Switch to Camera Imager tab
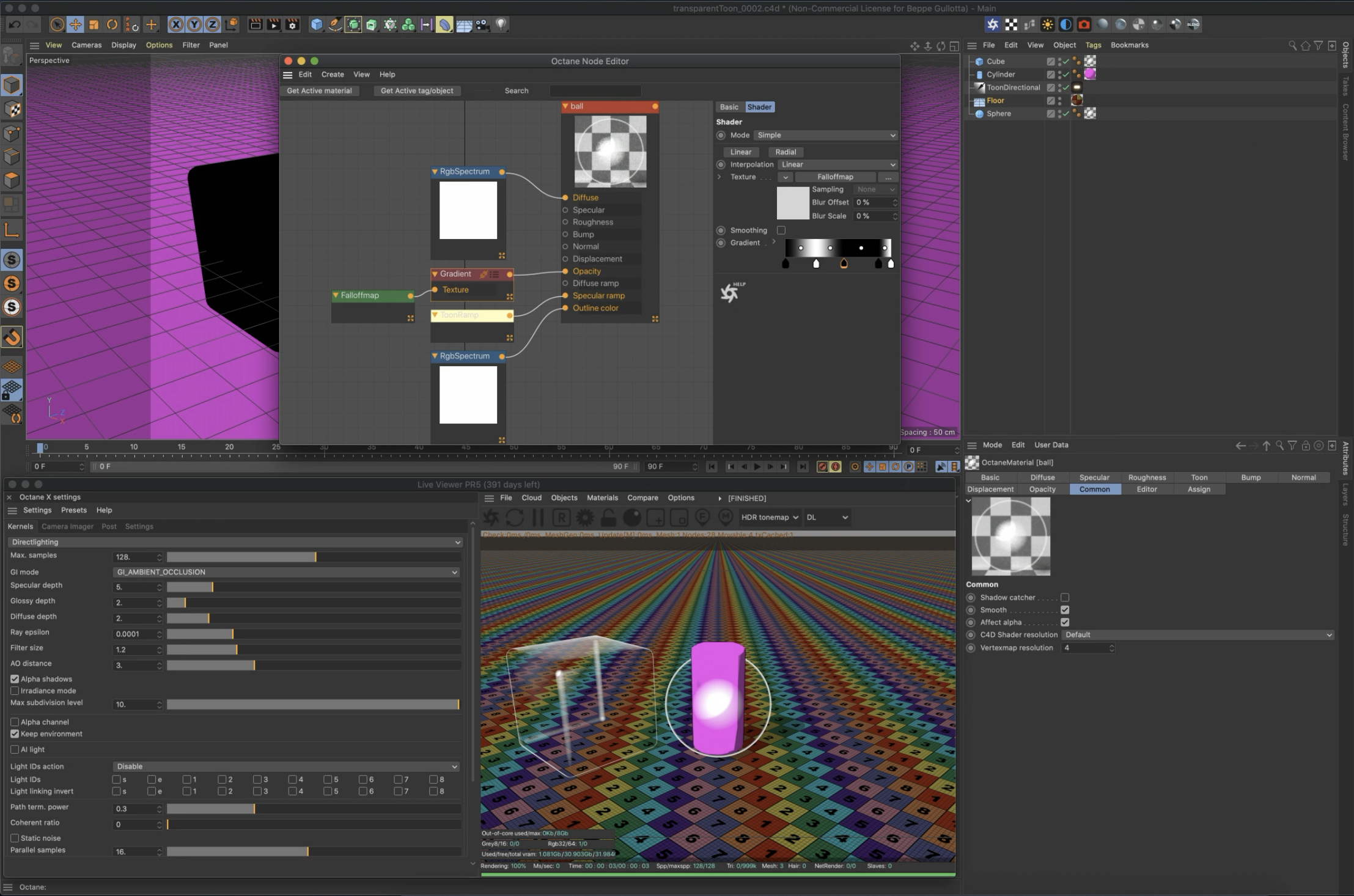1354x896 pixels. tap(67, 526)
